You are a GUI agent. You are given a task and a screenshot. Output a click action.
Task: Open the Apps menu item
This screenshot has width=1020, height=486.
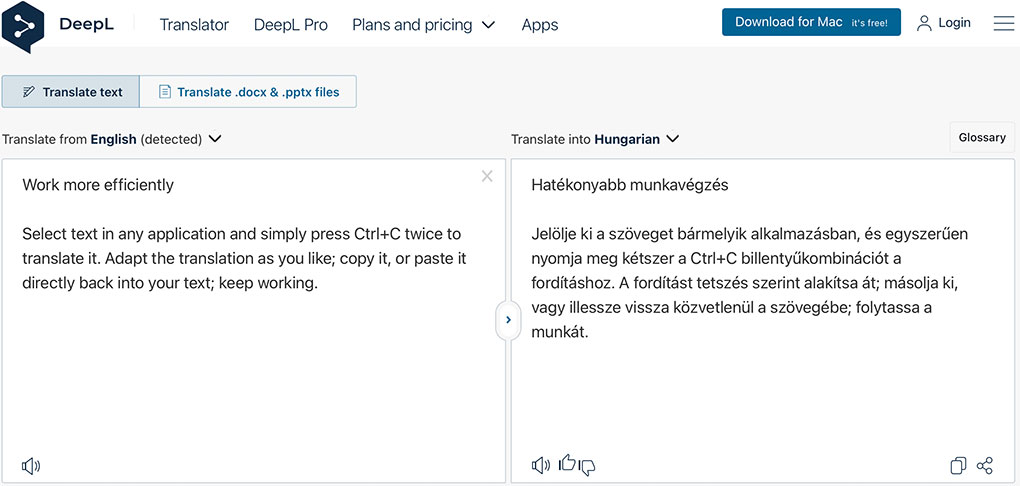tap(540, 25)
